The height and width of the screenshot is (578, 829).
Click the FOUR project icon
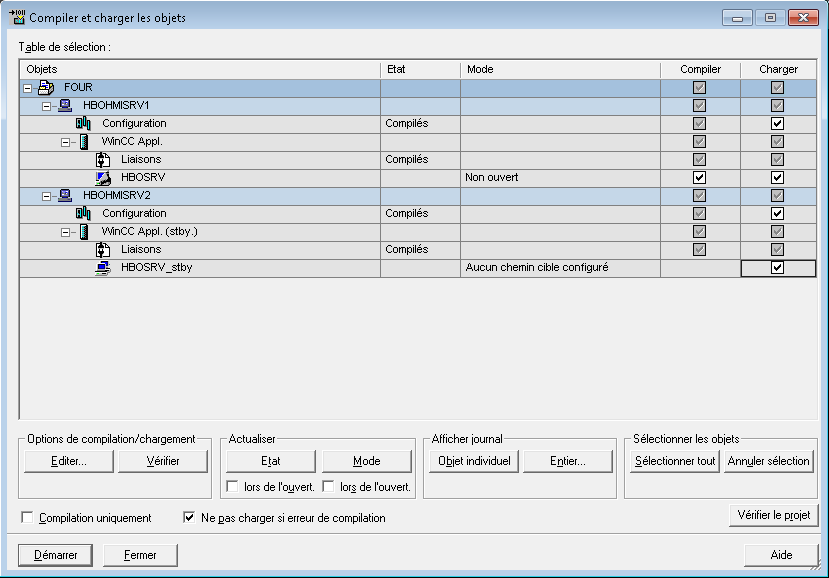pos(45,88)
